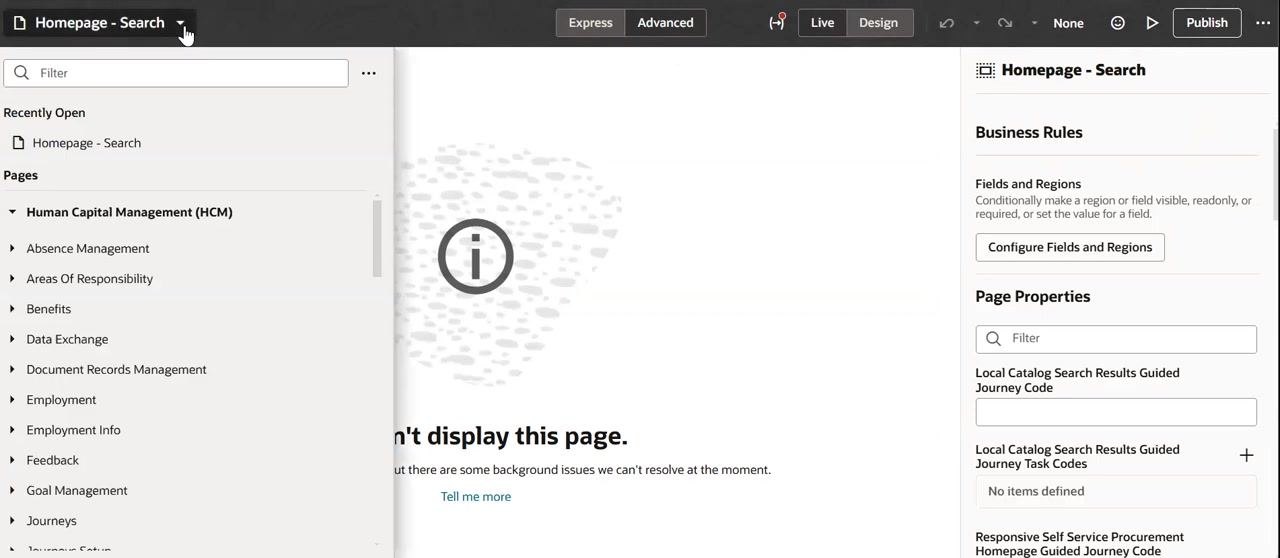Screen dimensions: 1280x558
Task: Click the Fields and Regions label
Action: [x=1028, y=184]
